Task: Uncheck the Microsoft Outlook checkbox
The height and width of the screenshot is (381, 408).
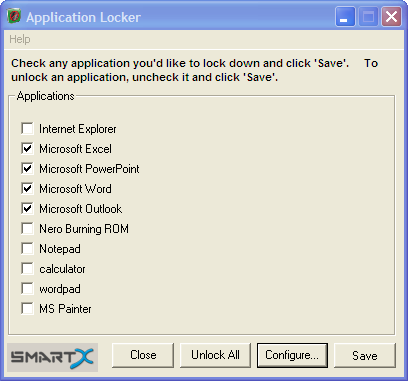Action: click(x=27, y=208)
